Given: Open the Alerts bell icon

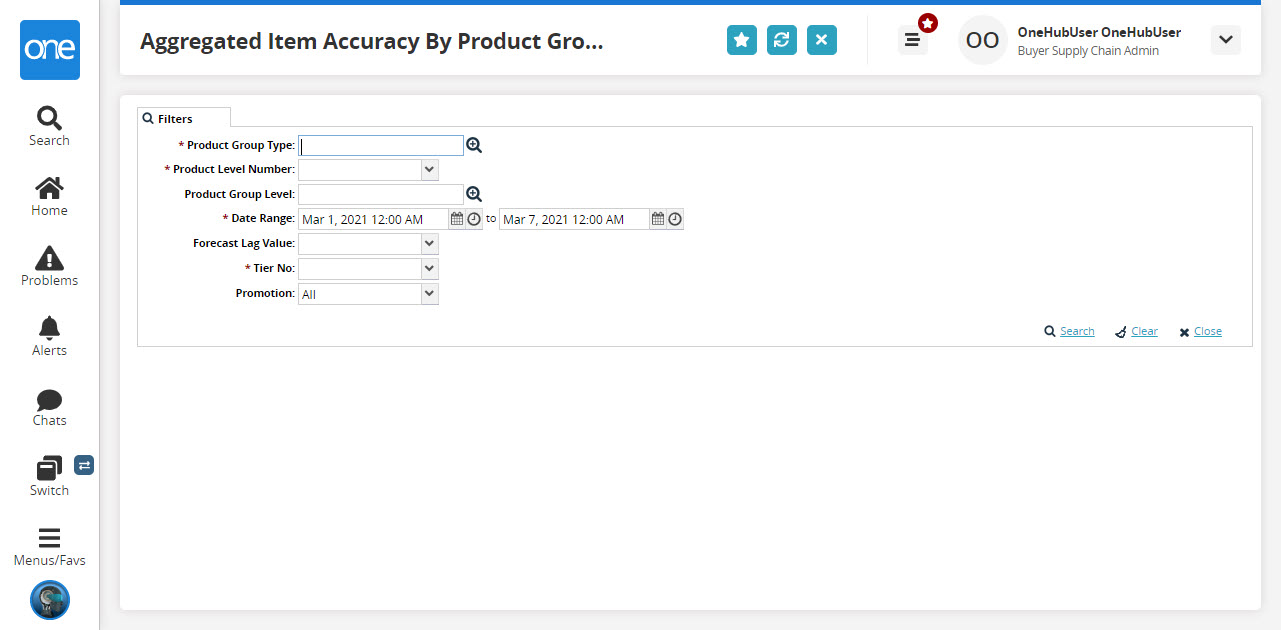Looking at the screenshot, I should (x=49, y=328).
